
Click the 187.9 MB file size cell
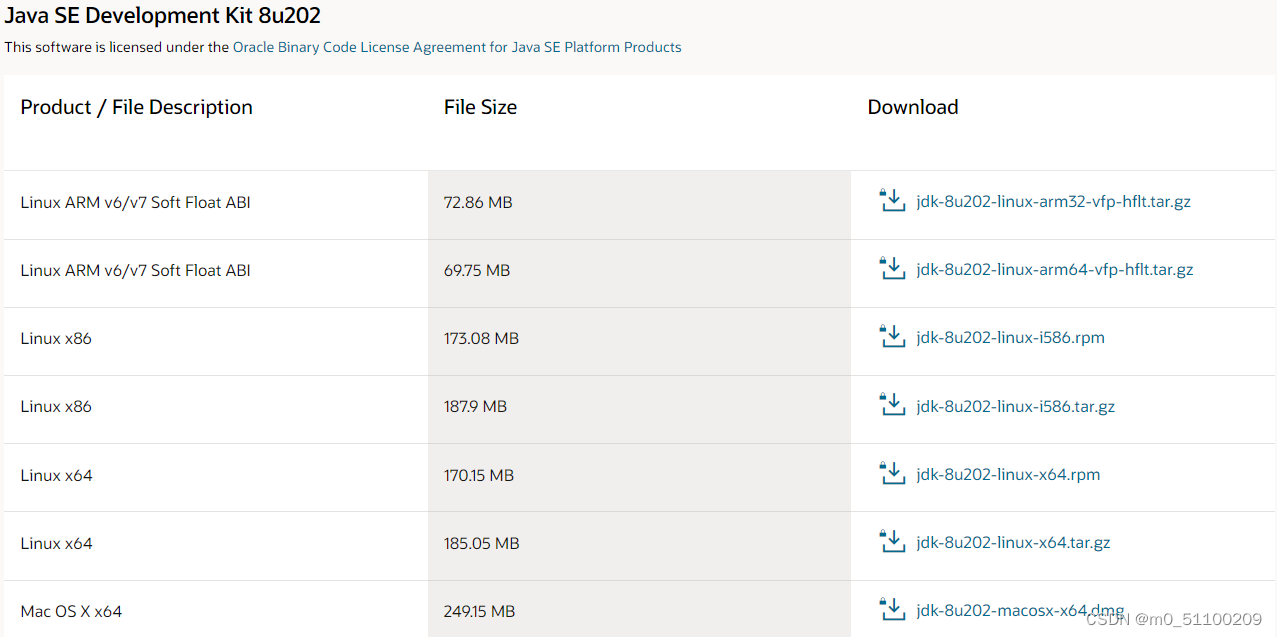[640, 409]
